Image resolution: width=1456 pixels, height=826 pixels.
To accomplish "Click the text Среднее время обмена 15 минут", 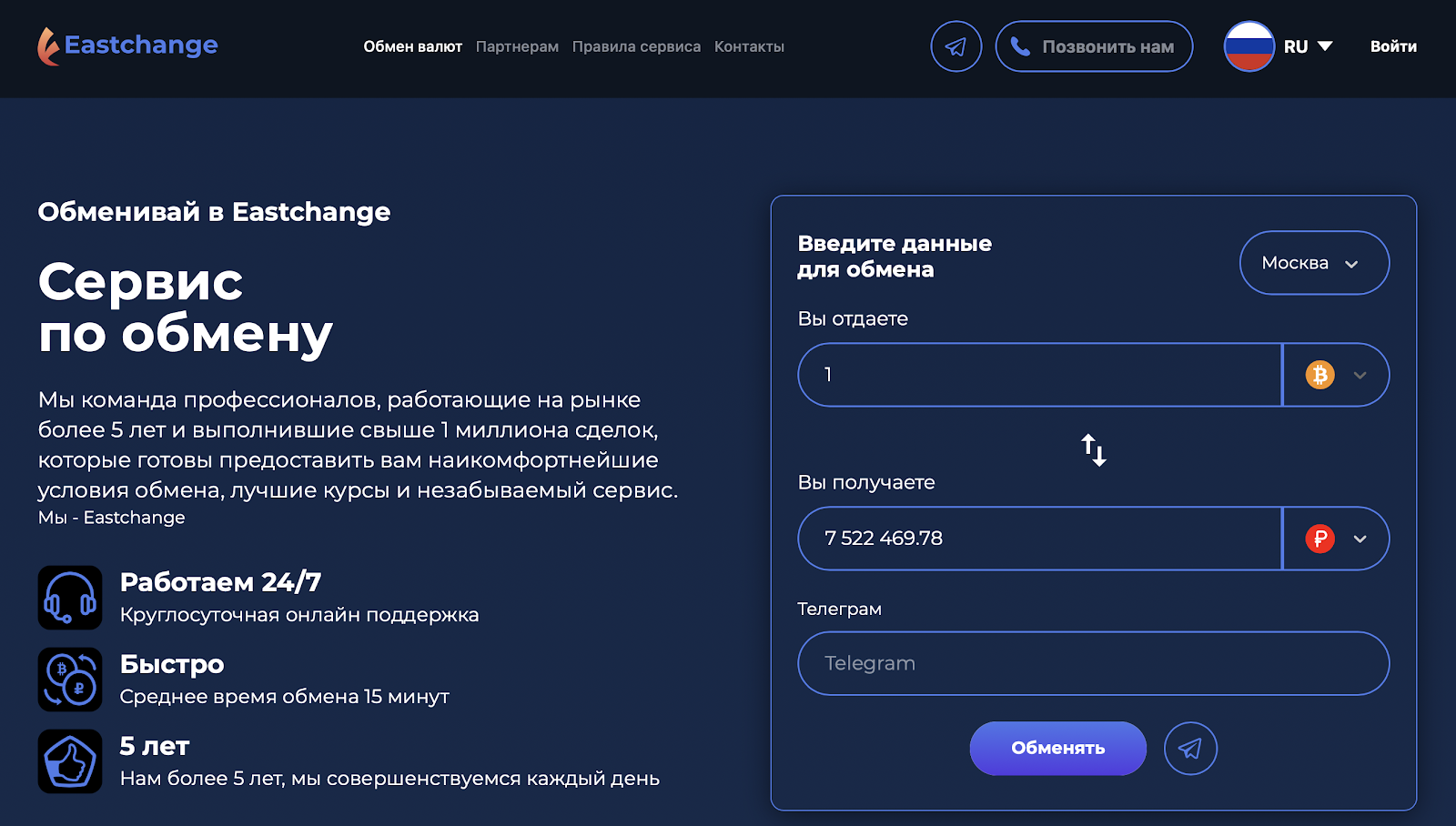I will (285, 697).
